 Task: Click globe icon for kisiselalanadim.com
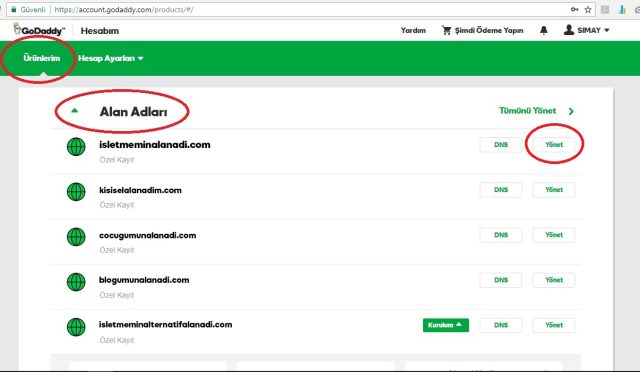(76, 192)
